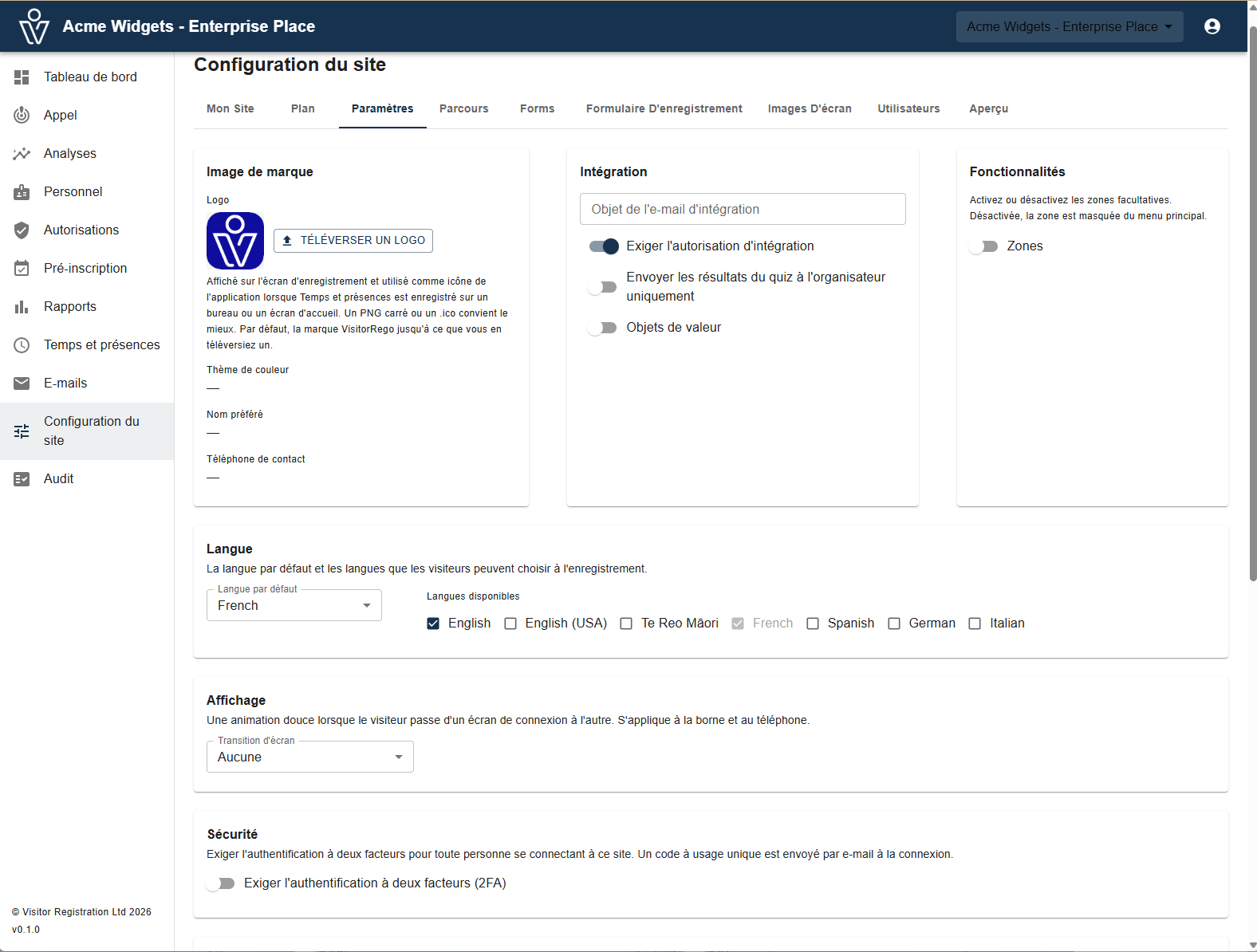This screenshot has height=952, width=1257.
Task: Enable Envoyer les résultats du quiz switch
Action: [x=604, y=287]
